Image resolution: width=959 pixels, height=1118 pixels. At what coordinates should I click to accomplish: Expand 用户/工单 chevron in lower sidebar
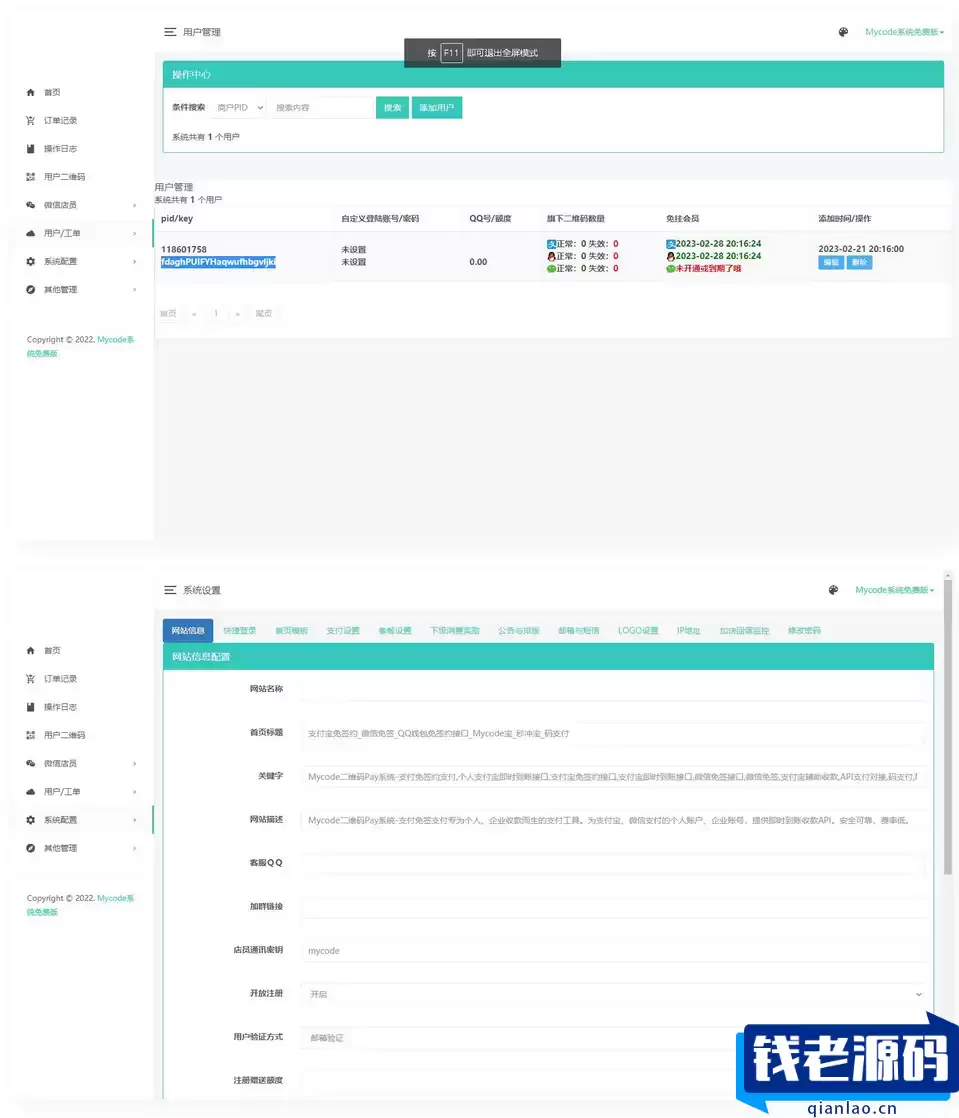(134, 792)
